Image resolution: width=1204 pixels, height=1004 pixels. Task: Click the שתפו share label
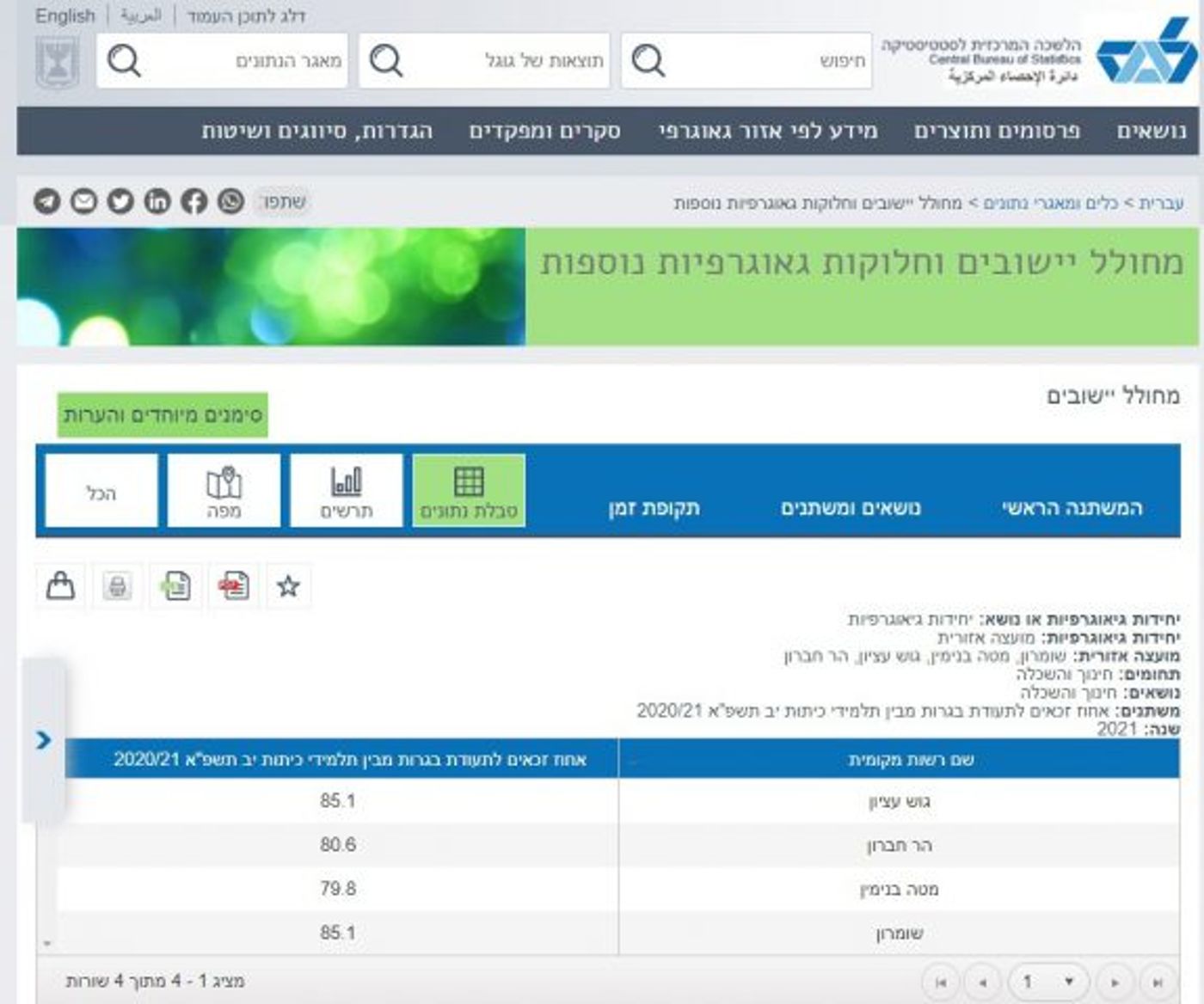click(x=285, y=201)
